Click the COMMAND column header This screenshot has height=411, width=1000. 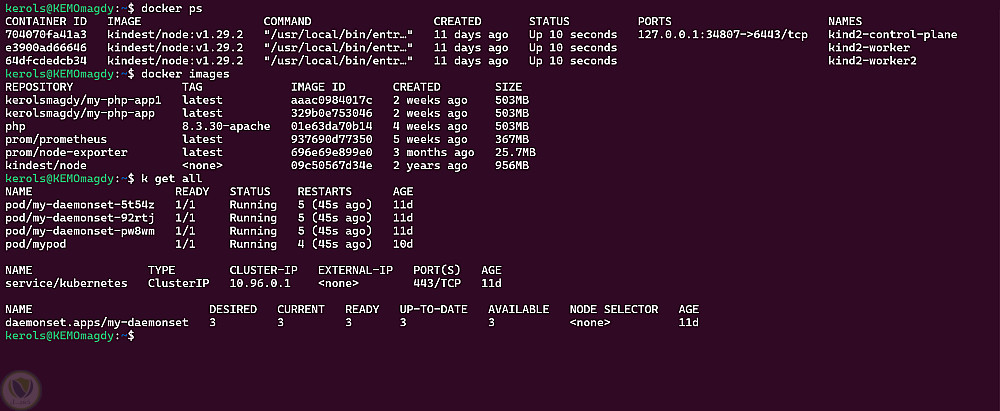(287, 22)
